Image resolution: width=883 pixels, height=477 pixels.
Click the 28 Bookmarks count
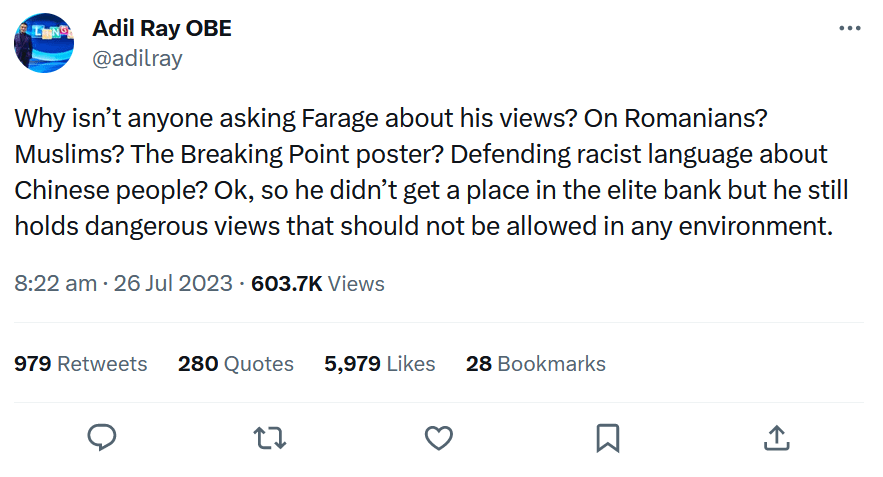click(x=536, y=364)
